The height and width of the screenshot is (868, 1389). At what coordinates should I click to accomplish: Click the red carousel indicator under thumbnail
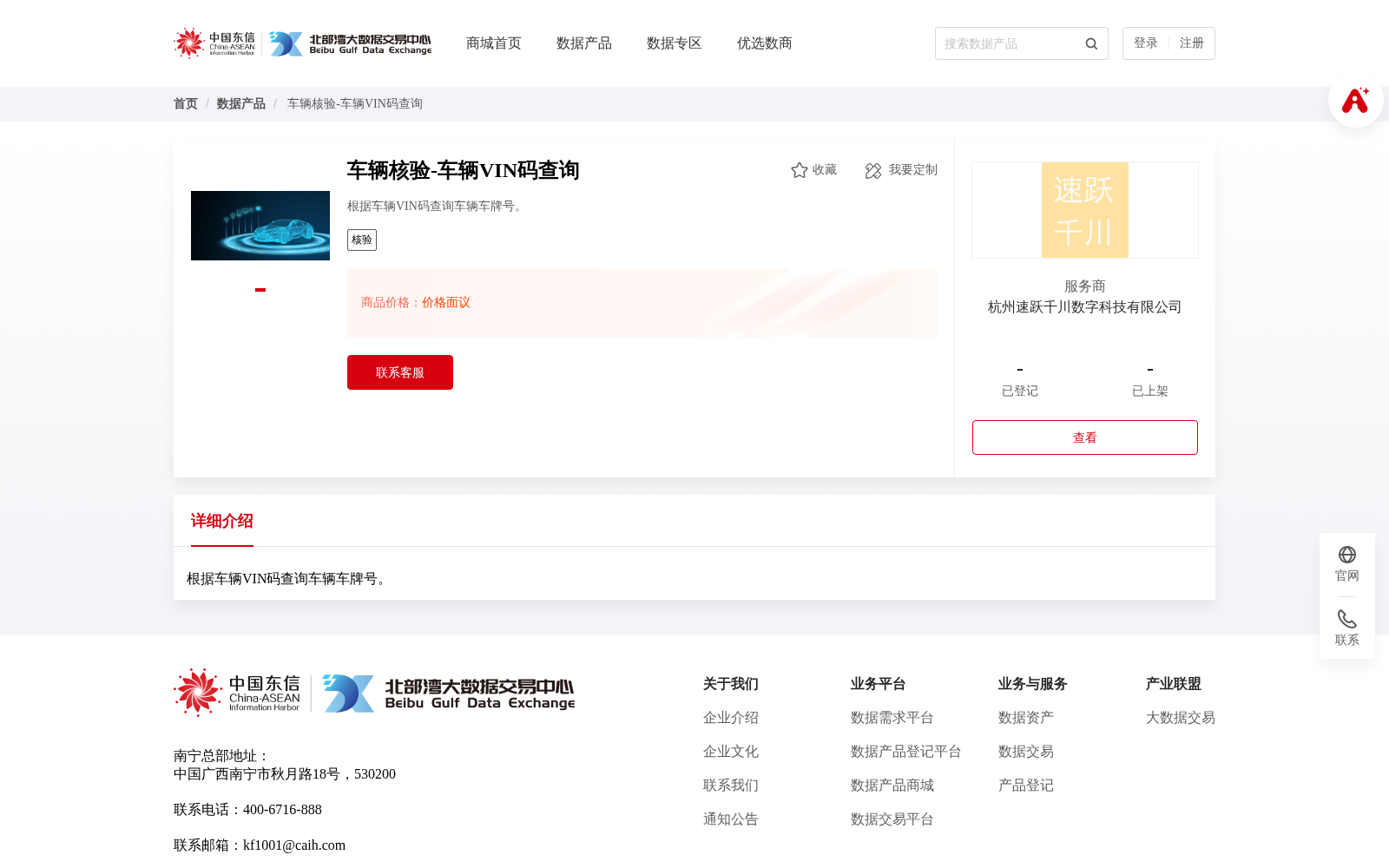pyautogui.click(x=260, y=290)
